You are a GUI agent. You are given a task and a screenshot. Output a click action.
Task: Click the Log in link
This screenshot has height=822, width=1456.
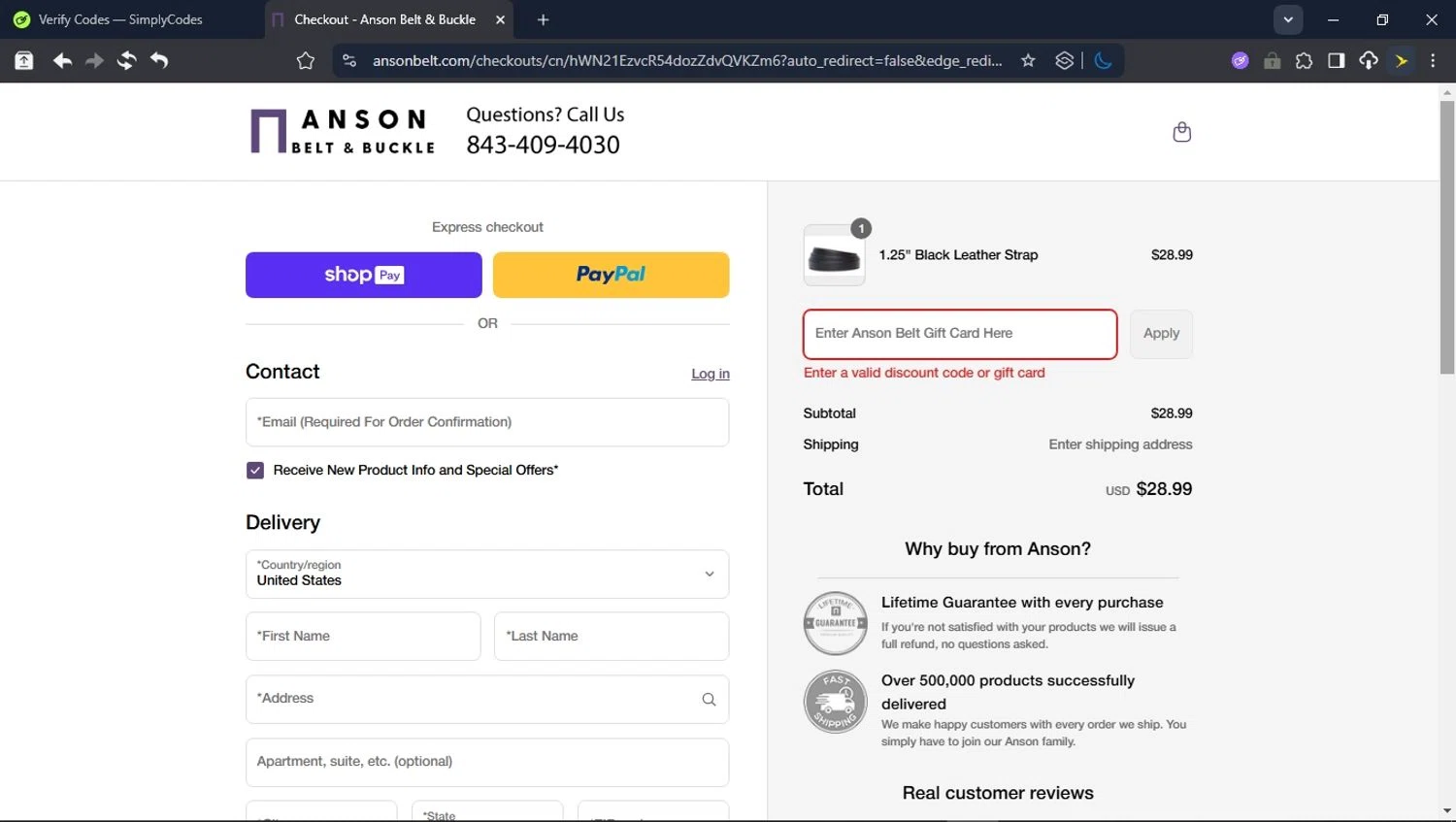[x=711, y=374]
